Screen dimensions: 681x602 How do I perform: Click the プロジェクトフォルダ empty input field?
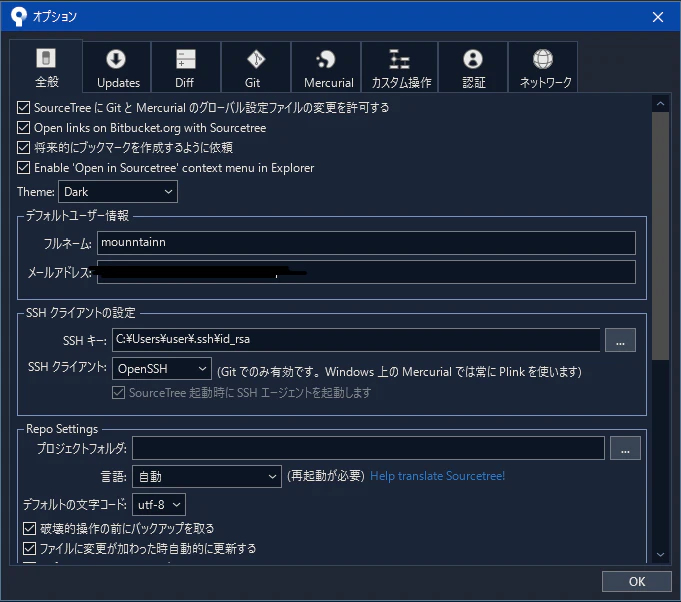pos(368,448)
